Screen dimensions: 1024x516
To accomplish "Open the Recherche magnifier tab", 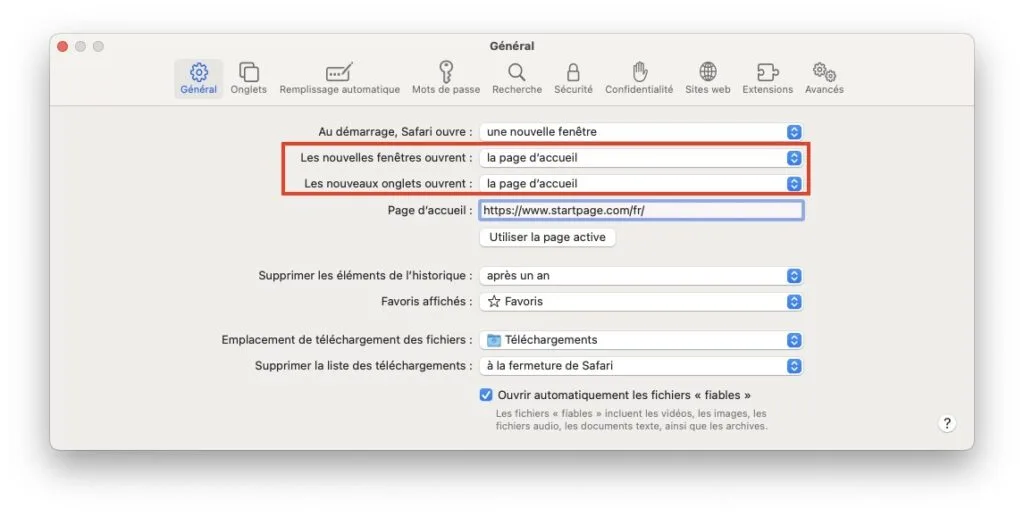I will click(517, 78).
